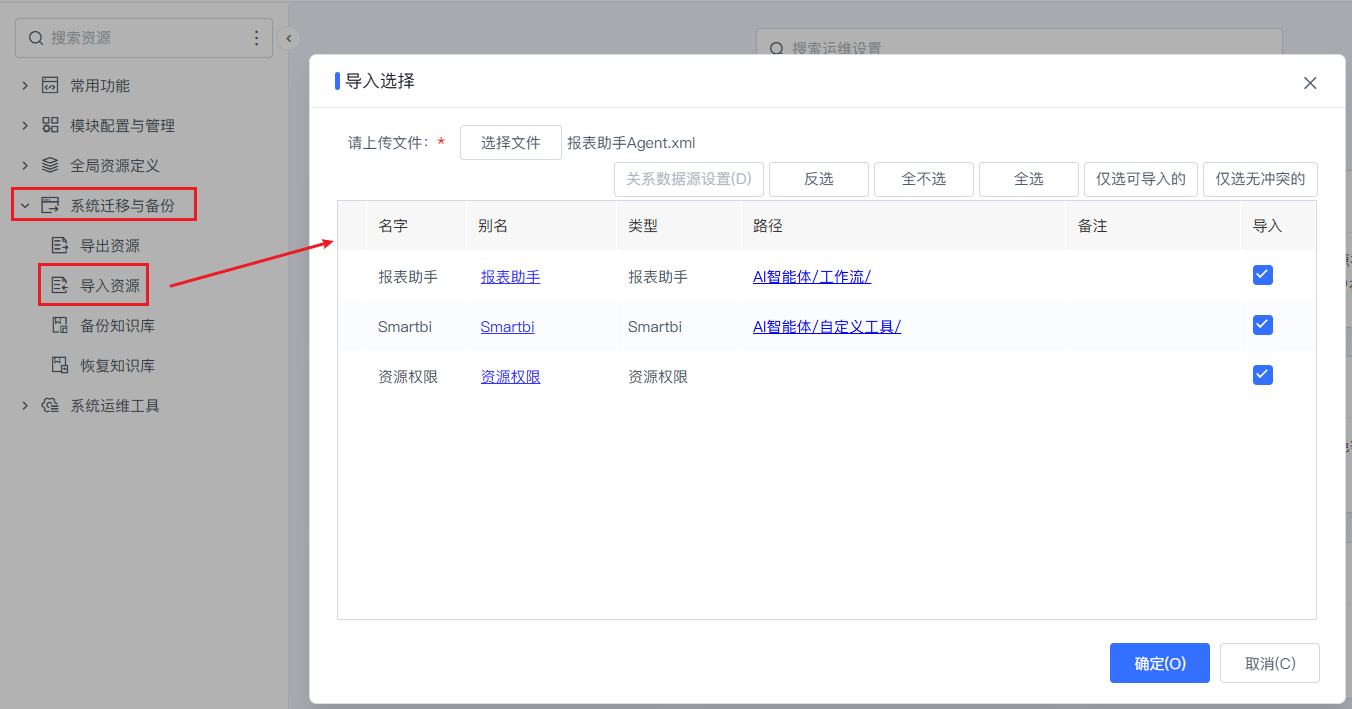1352x709 pixels.
Task: Open the 恢复知识库 menu item
Action: (x=117, y=366)
